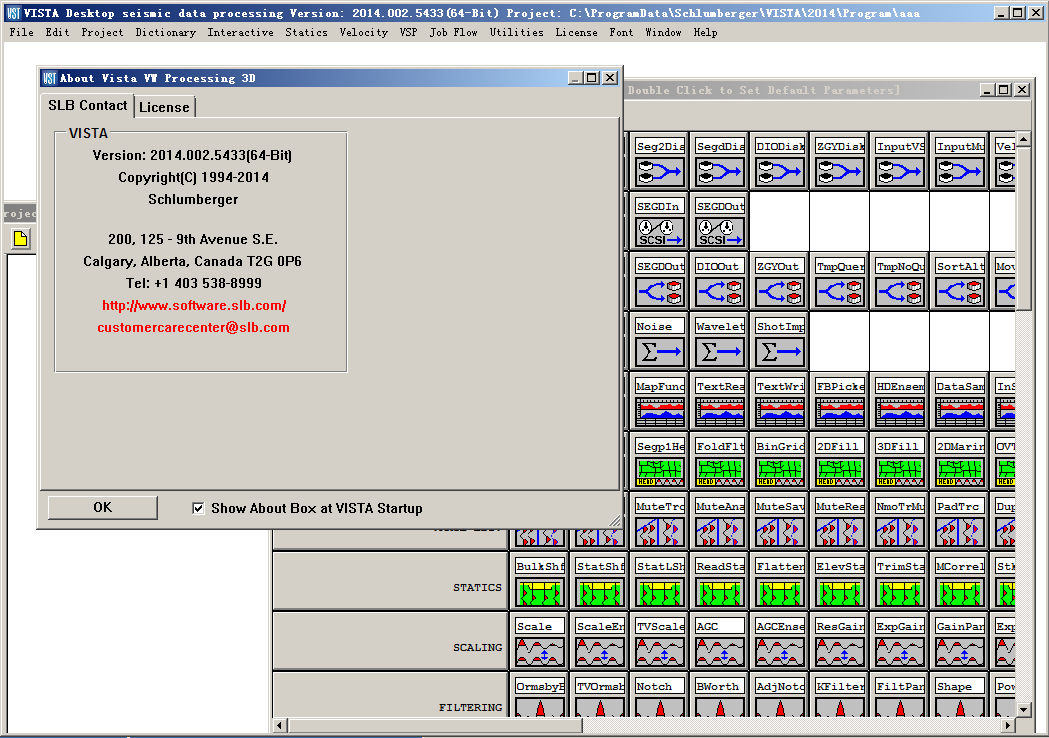The image size is (1049, 738).
Task: Select the Segp1Header module icon
Action: pyautogui.click(x=660, y=472)
